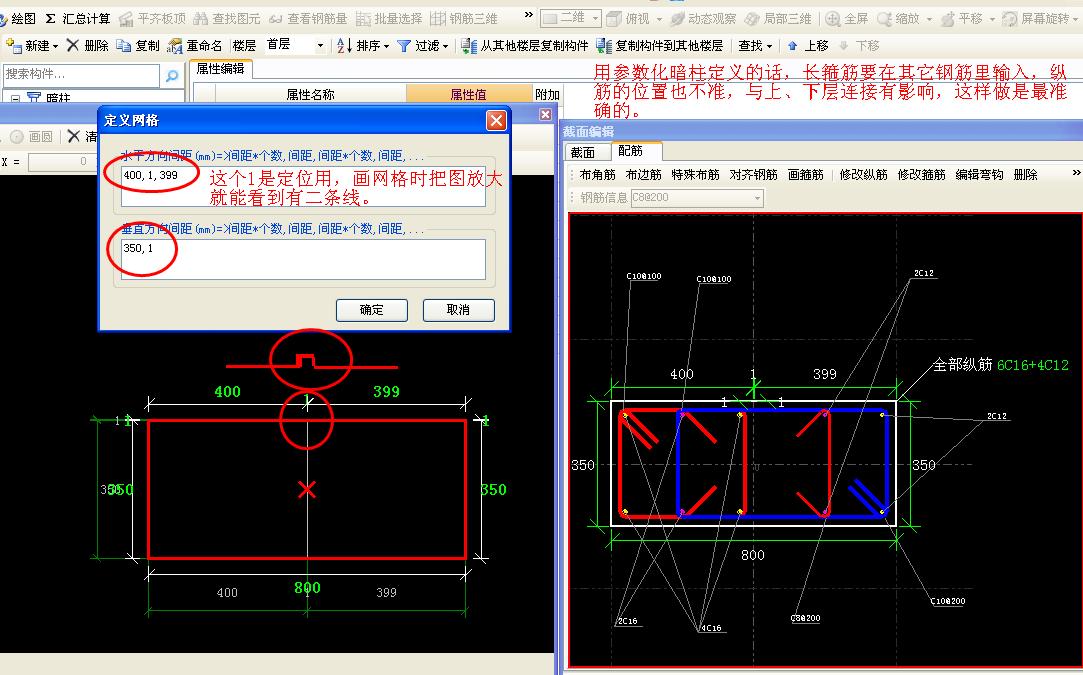Move component up with 上移
Image resolution: width=1083 pixels, height=675 pixels.
click(807, 46)
